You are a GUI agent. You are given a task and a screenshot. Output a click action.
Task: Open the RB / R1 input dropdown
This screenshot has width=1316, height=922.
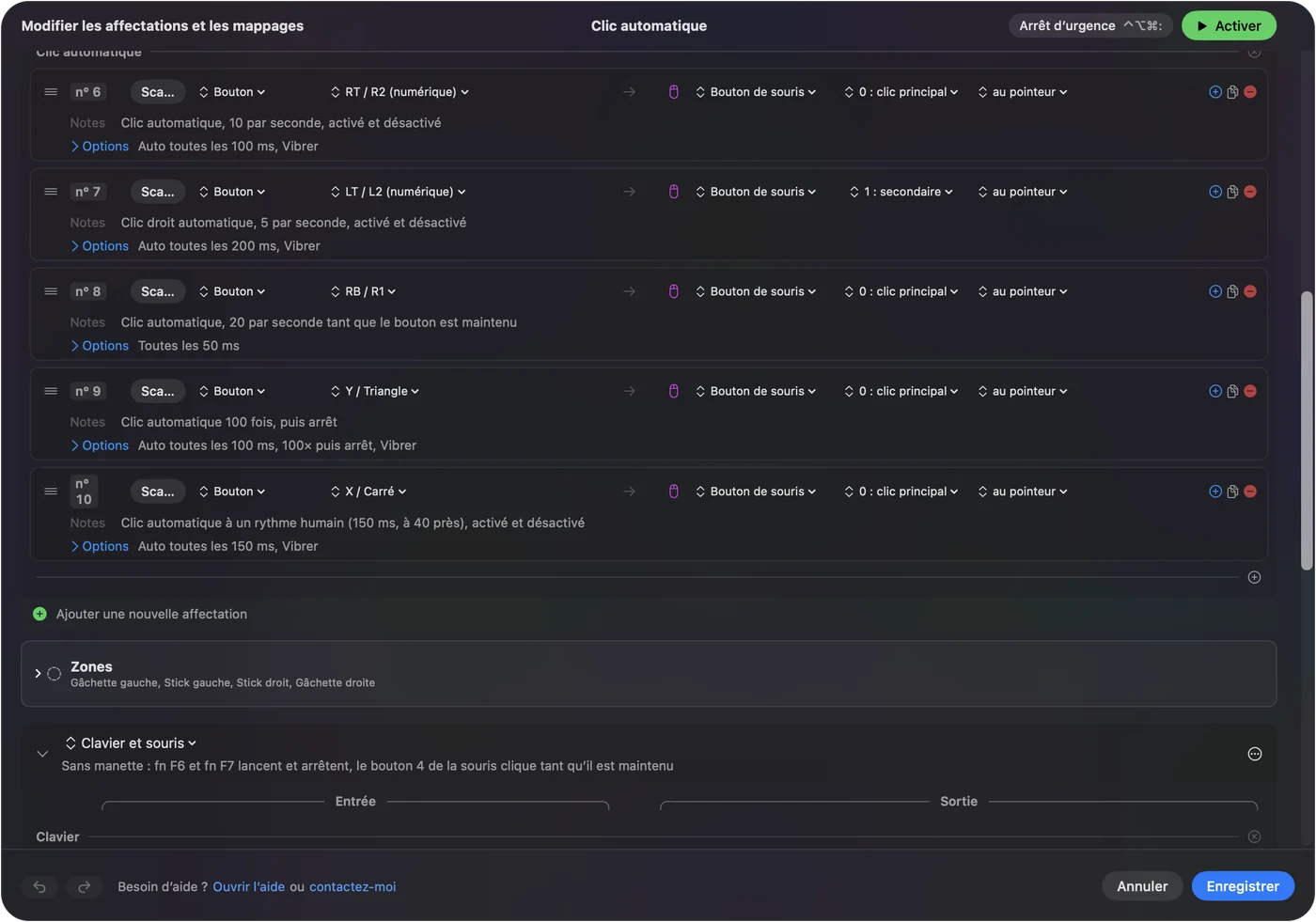pyautogui.click(x=363, y=291)
